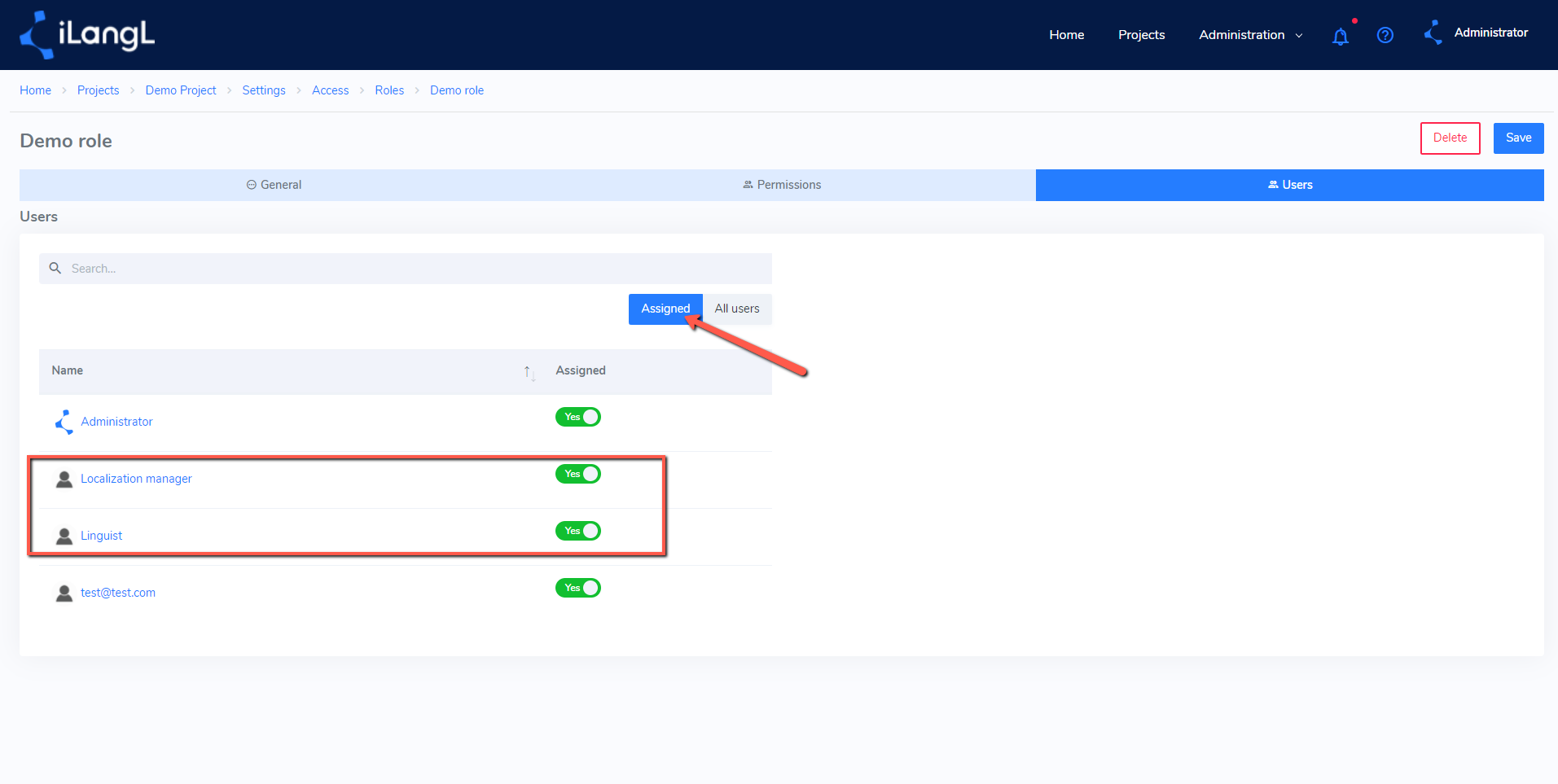This screenshot has height=784, width=1558.
Task: Toggle Assigned switch for Administrator
Action: (x=578, y=417)
